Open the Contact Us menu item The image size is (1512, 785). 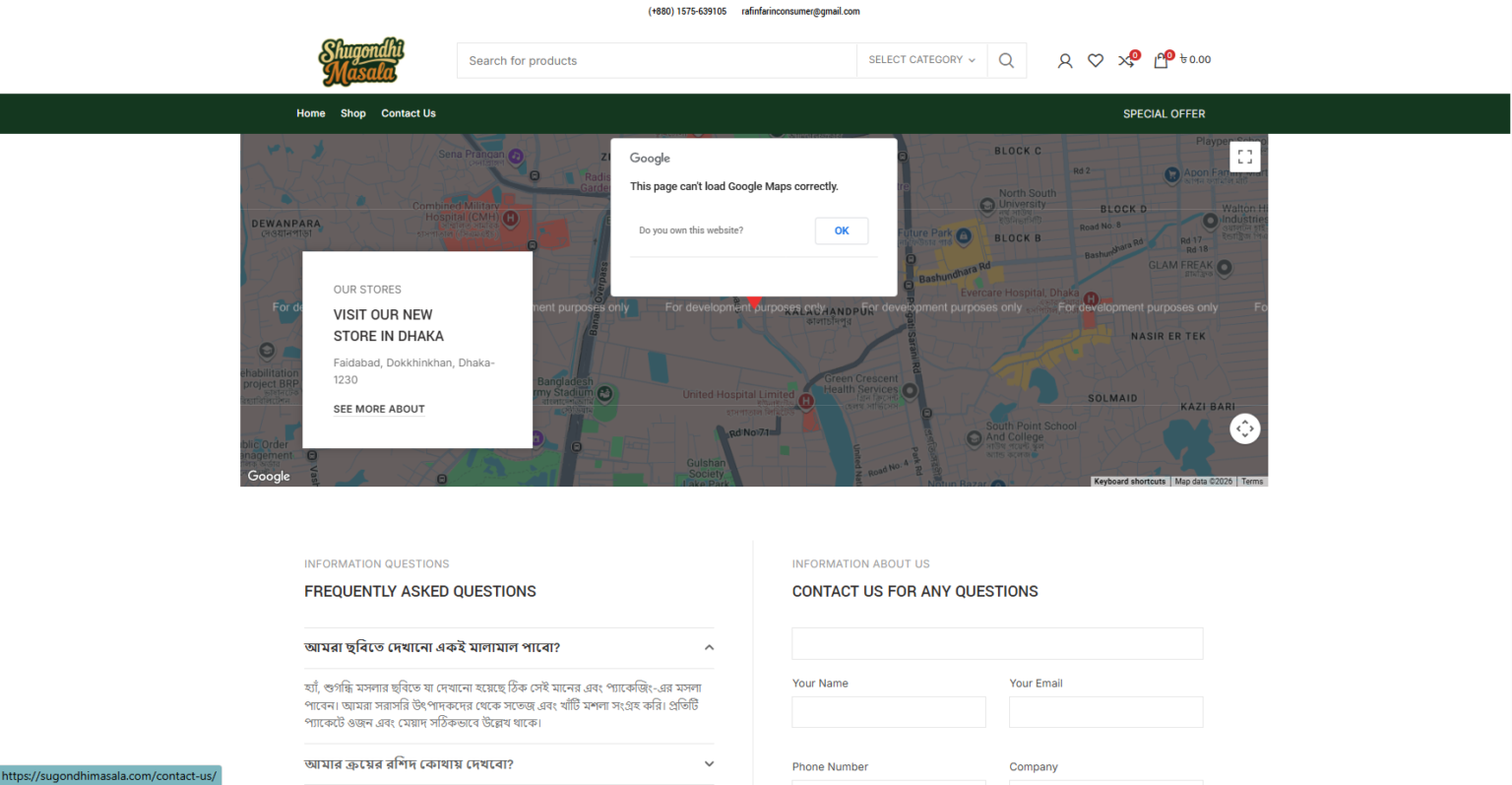pos(408,113)
